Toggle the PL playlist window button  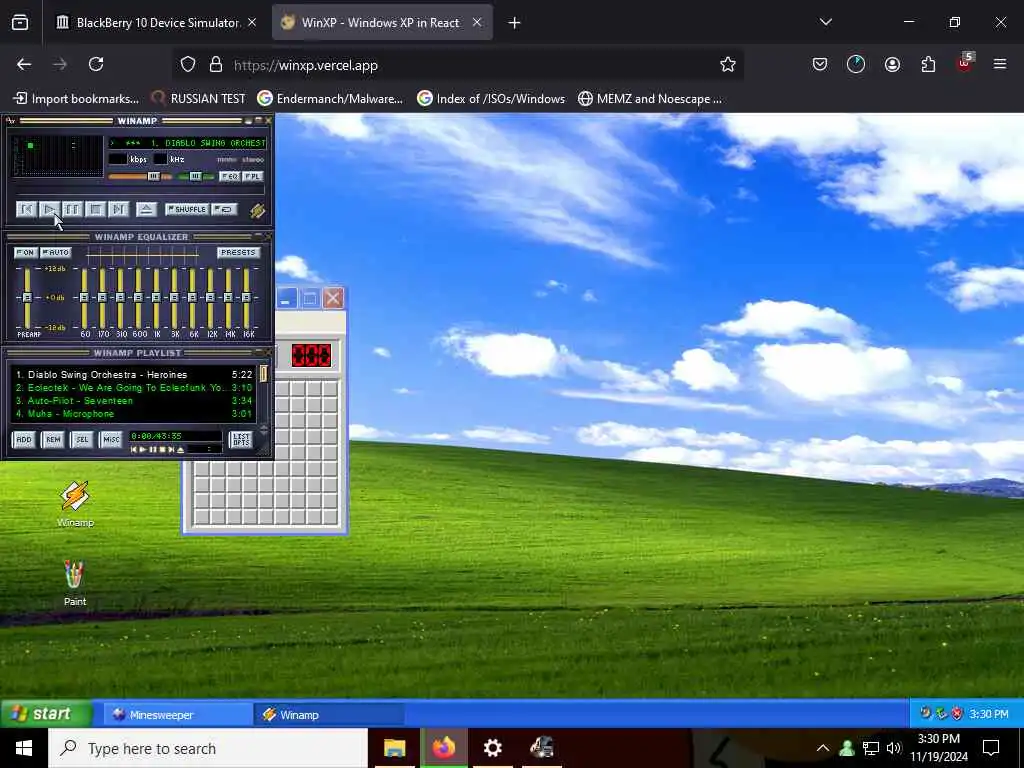point(253,176)
